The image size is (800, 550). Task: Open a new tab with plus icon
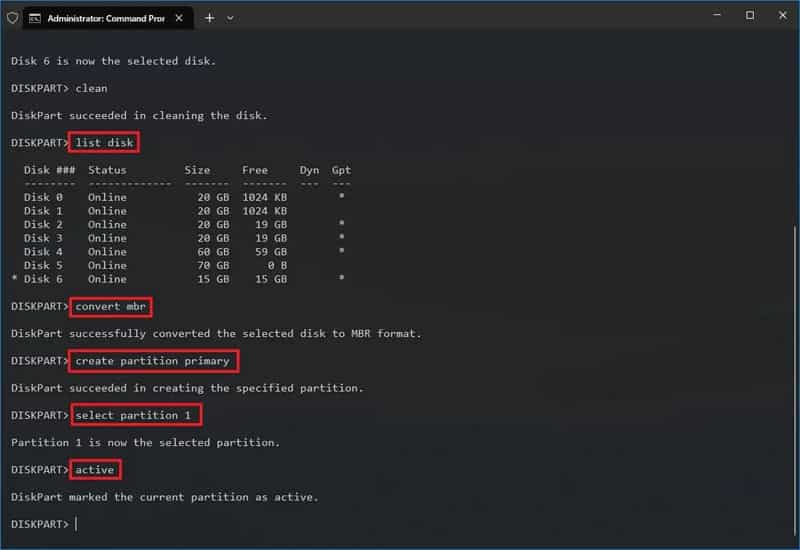coord(209,17)
